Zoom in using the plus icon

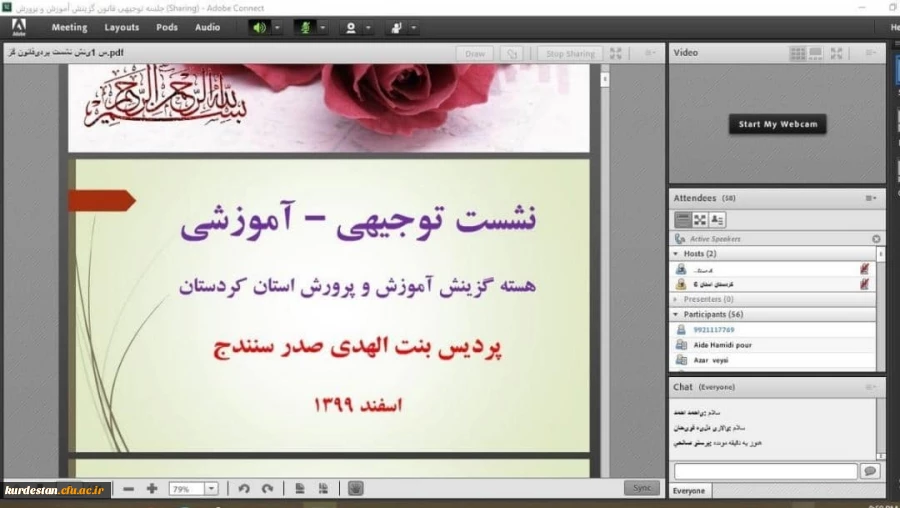coord(152,489)
